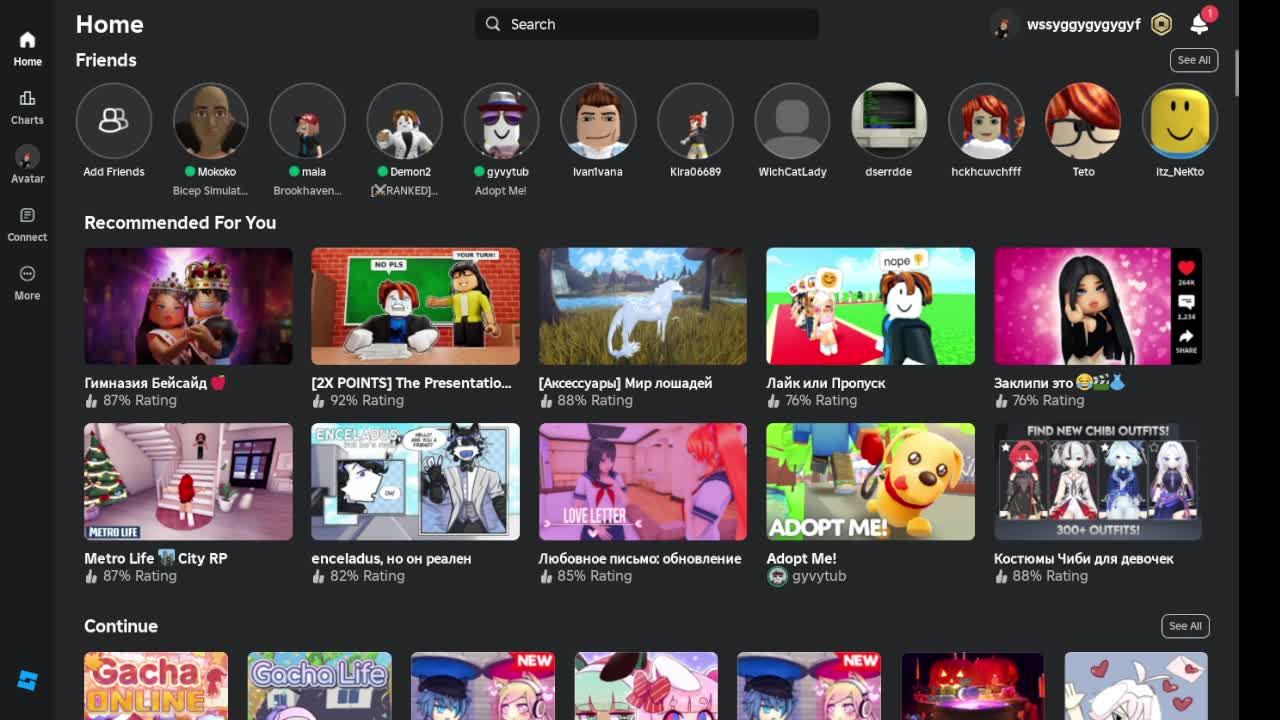Open Gacha Online in Continue row
Screen dimensions: 1280x720
click(156, 686)
